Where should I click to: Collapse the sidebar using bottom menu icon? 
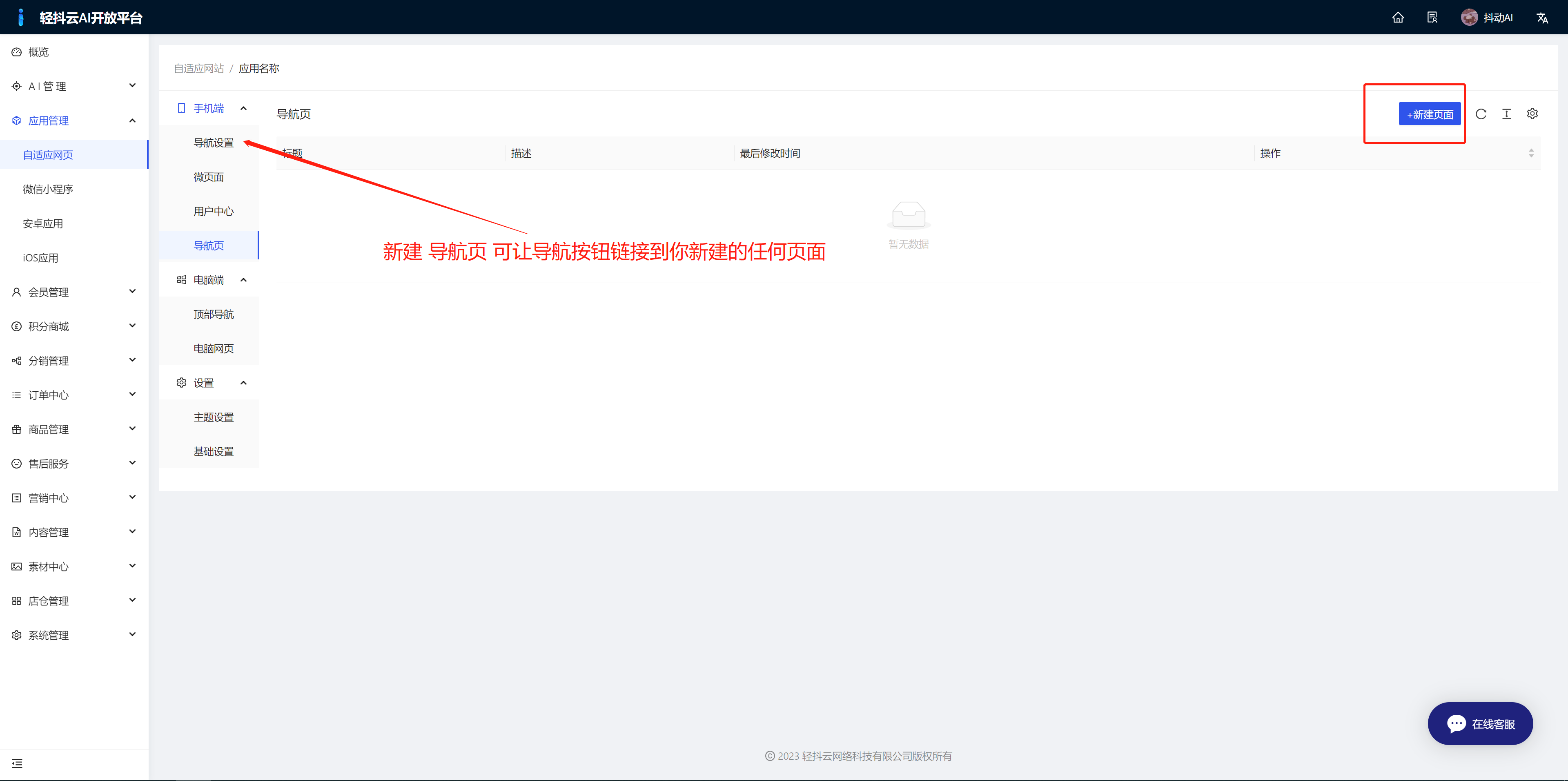tap(17, 763)
